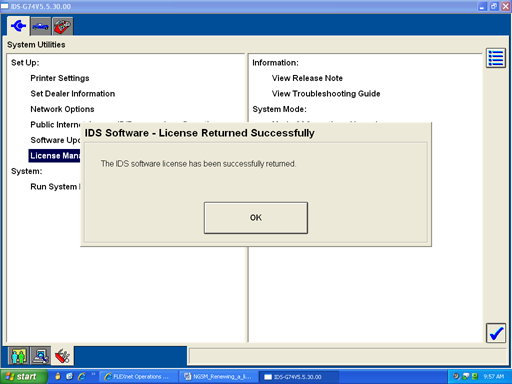Select the red pocket knife utilities icon

click(62, 356)
